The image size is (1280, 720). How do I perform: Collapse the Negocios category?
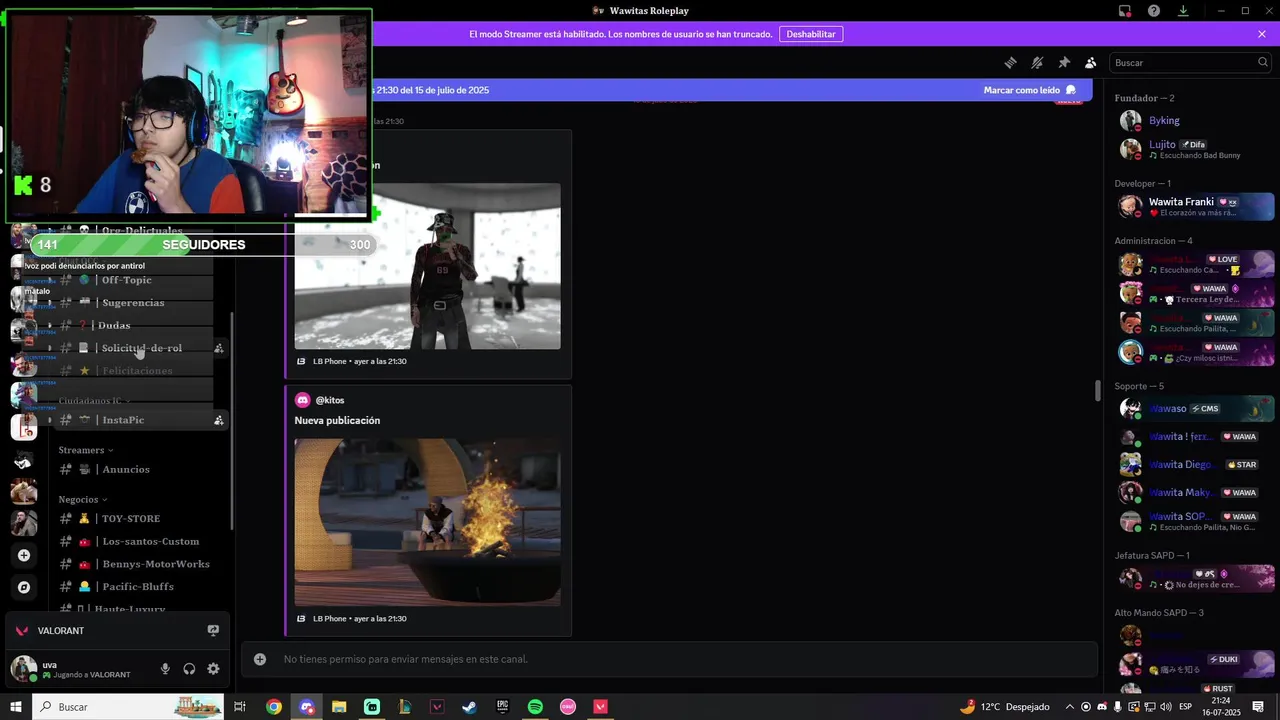coord(83,499)
